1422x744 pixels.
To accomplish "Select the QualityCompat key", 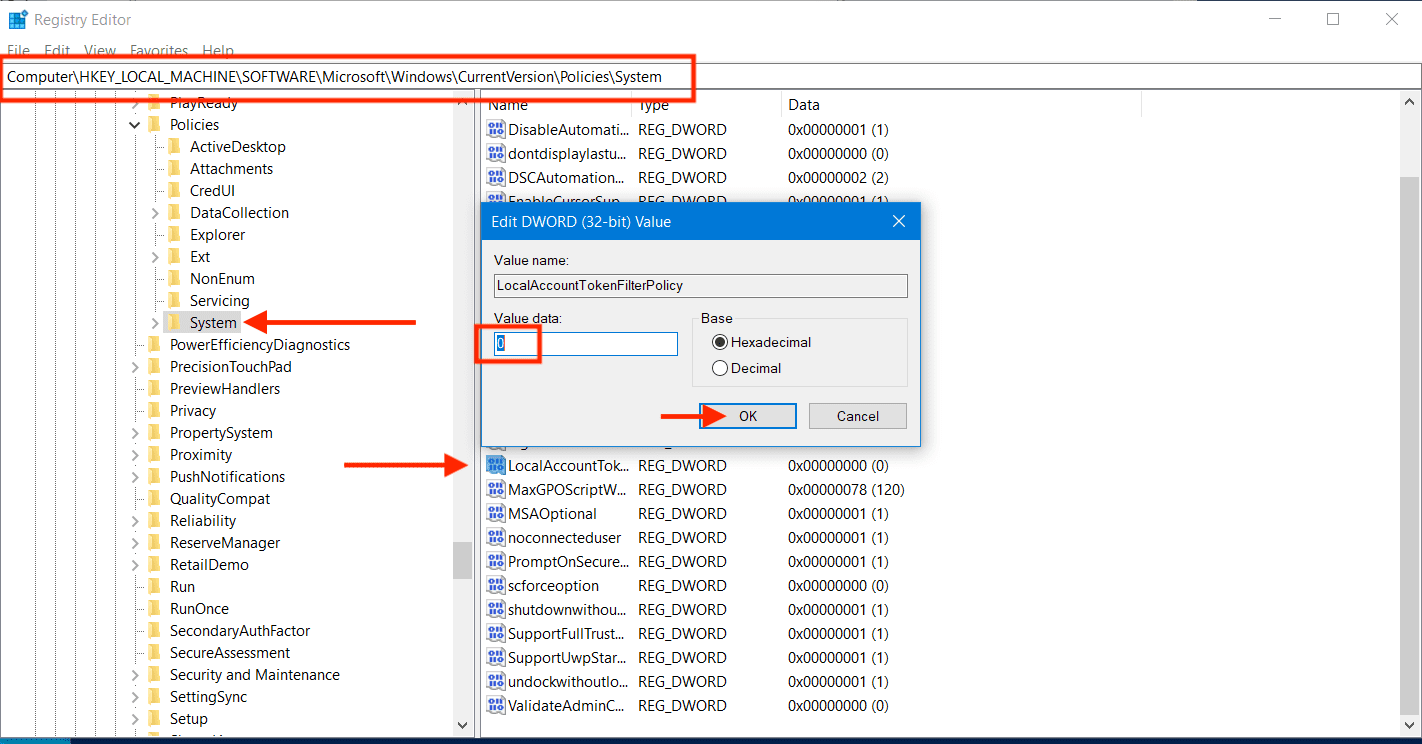I will 220,499.
